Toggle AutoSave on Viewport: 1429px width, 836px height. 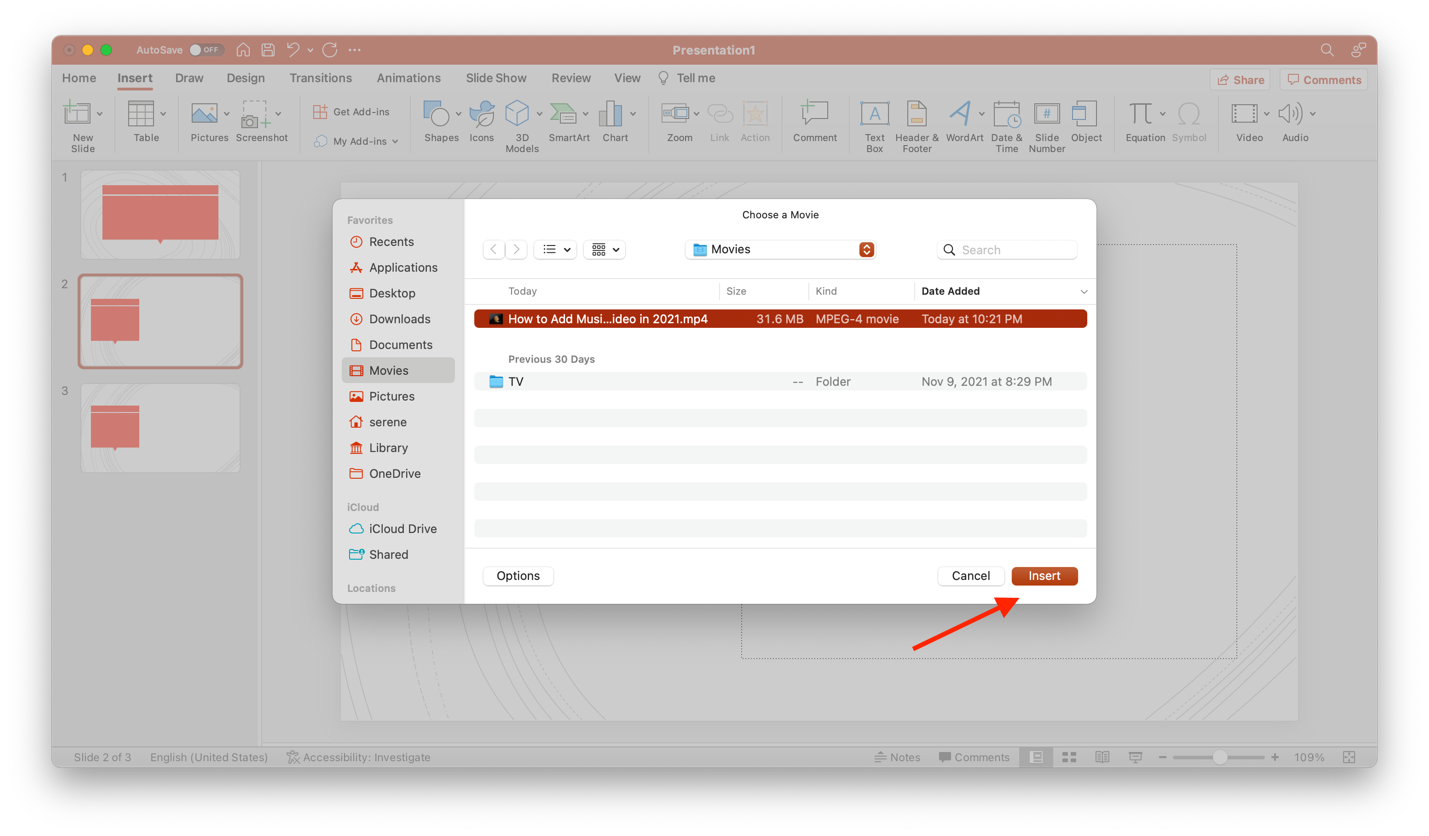(206, 48)
